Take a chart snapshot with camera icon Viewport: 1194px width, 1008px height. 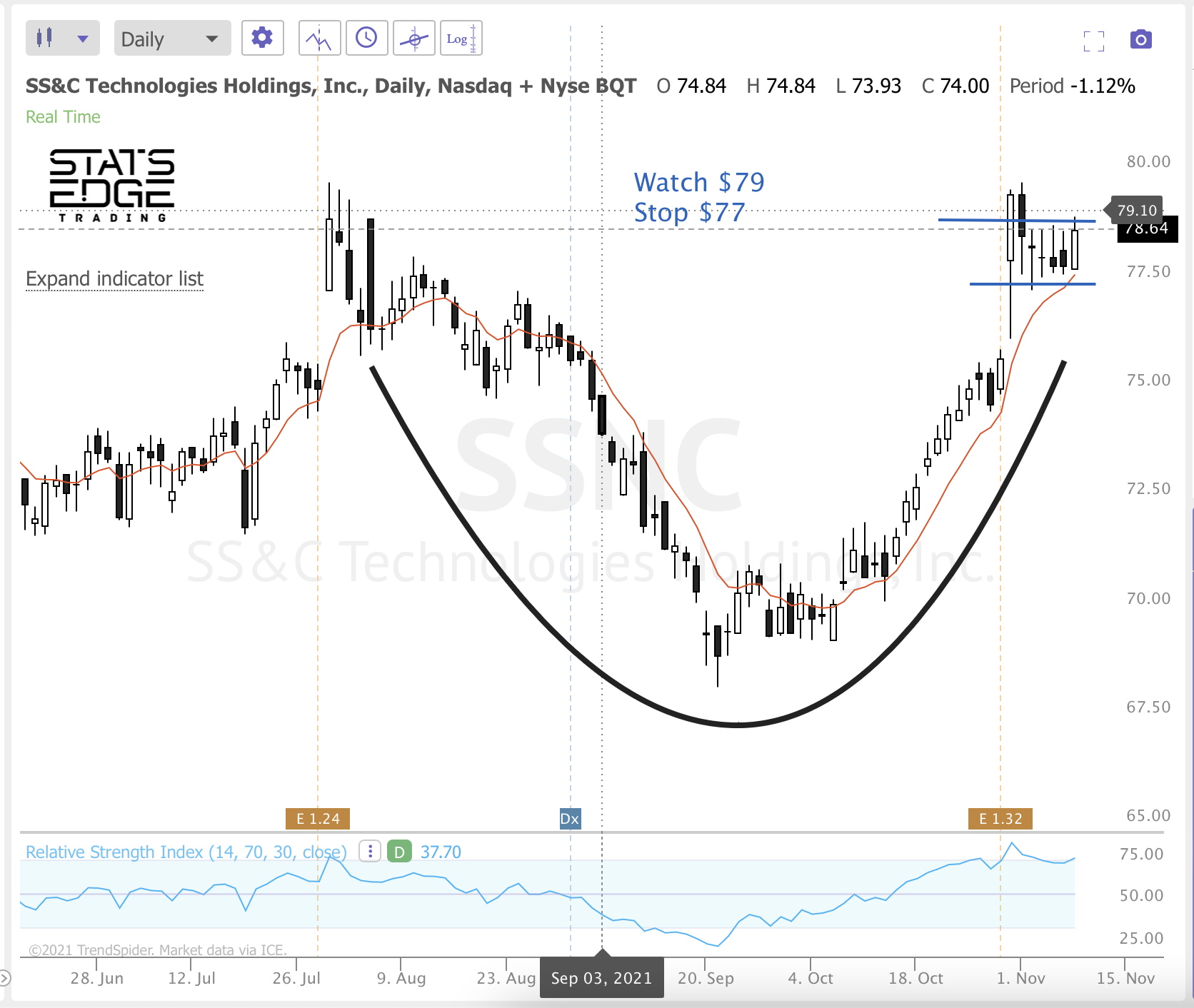pyautogui.click(x=1140, y=40)
